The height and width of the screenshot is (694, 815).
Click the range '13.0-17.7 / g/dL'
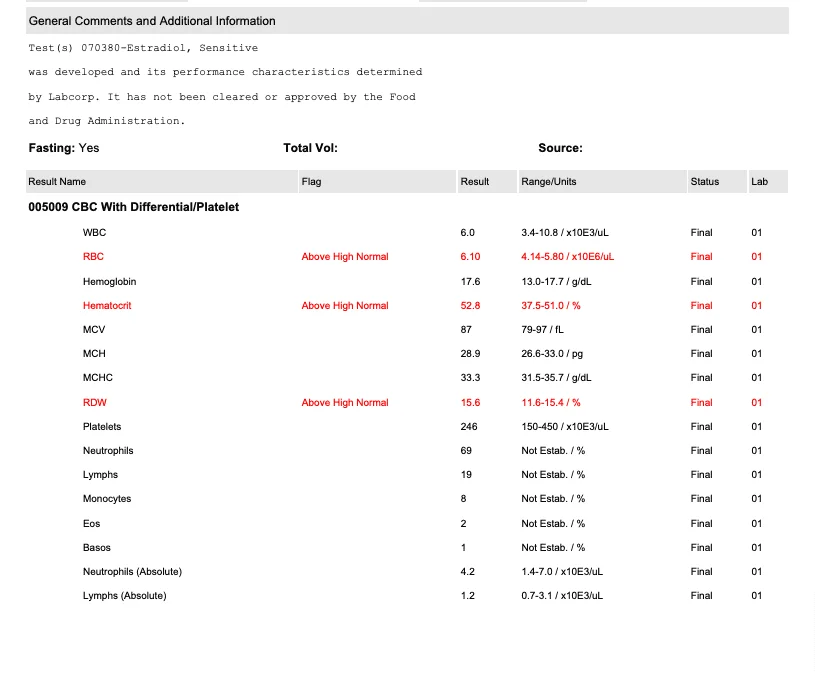556,281
